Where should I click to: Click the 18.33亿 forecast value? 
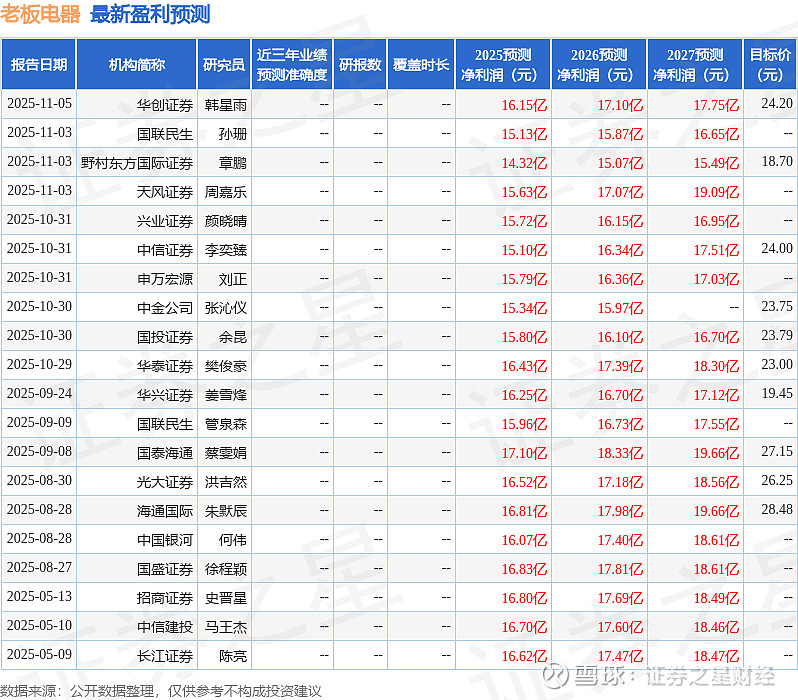pyautogui.click(x=620, y=454)
